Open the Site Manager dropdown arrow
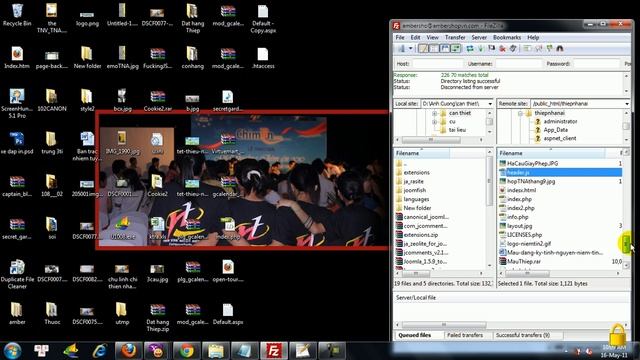The height and width of the screenshot is (360, 640). pyautogui.click(x=411, y=49)
